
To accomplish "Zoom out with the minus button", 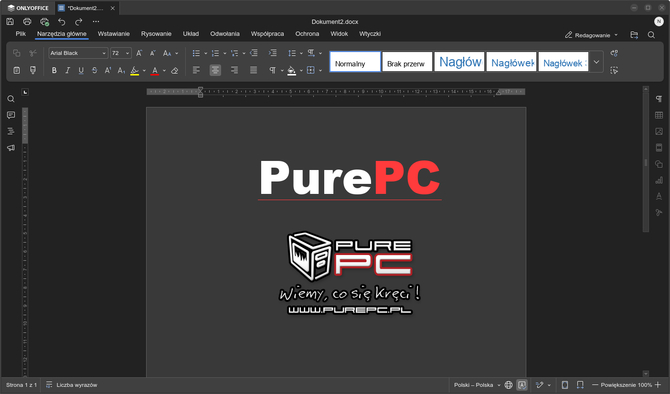I will [595, 385].
